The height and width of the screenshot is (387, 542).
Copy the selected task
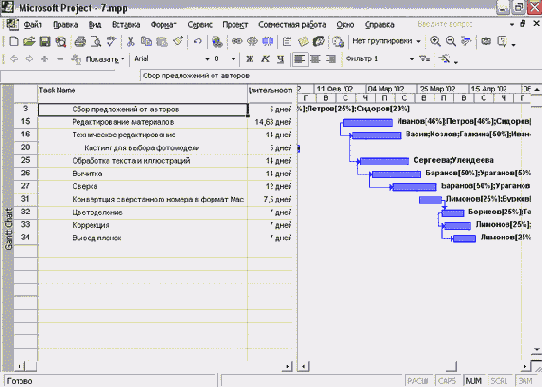pyautogui.click(x=146, y=42)
